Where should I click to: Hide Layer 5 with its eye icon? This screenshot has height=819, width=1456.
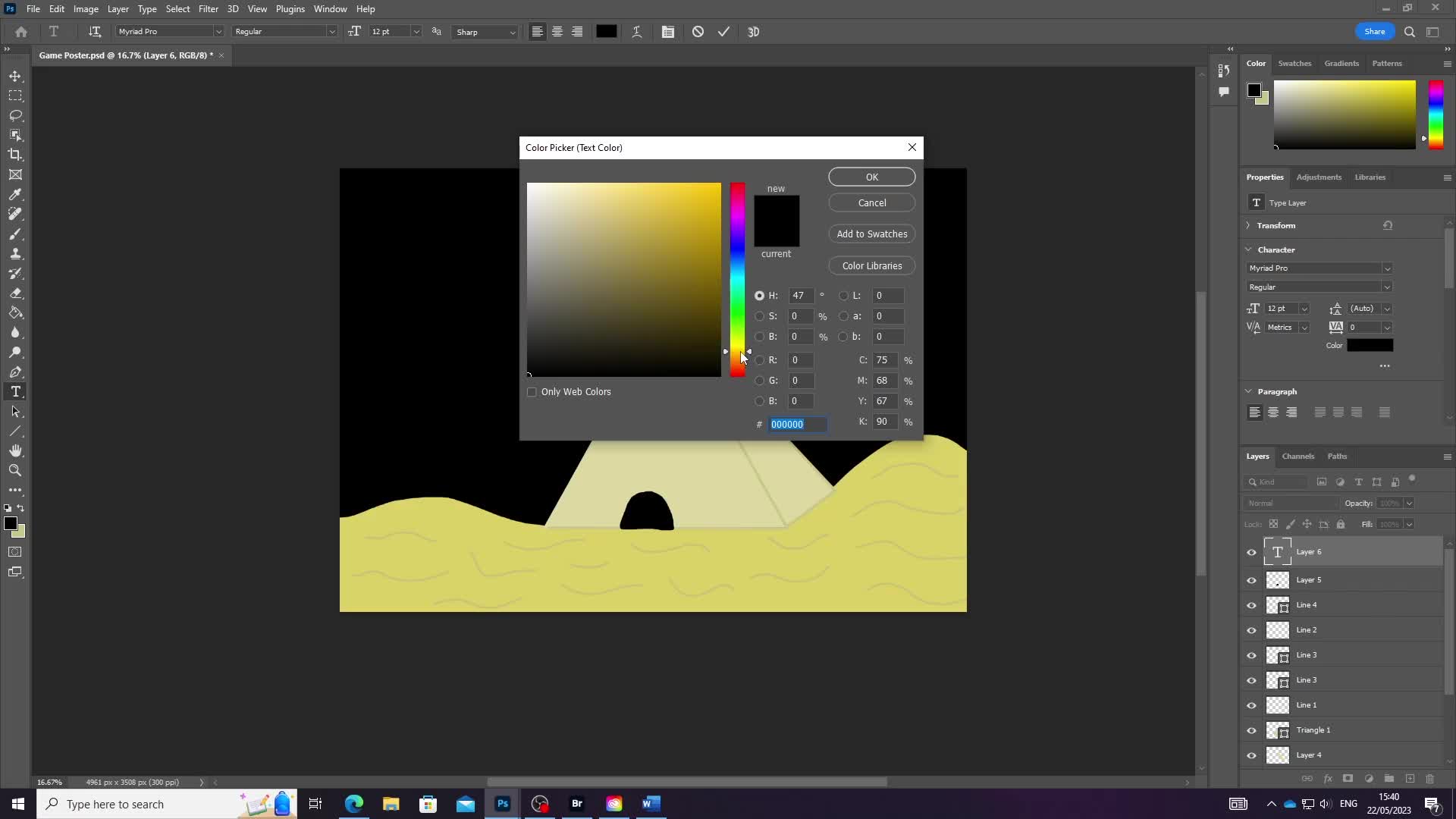(1252, 580)
